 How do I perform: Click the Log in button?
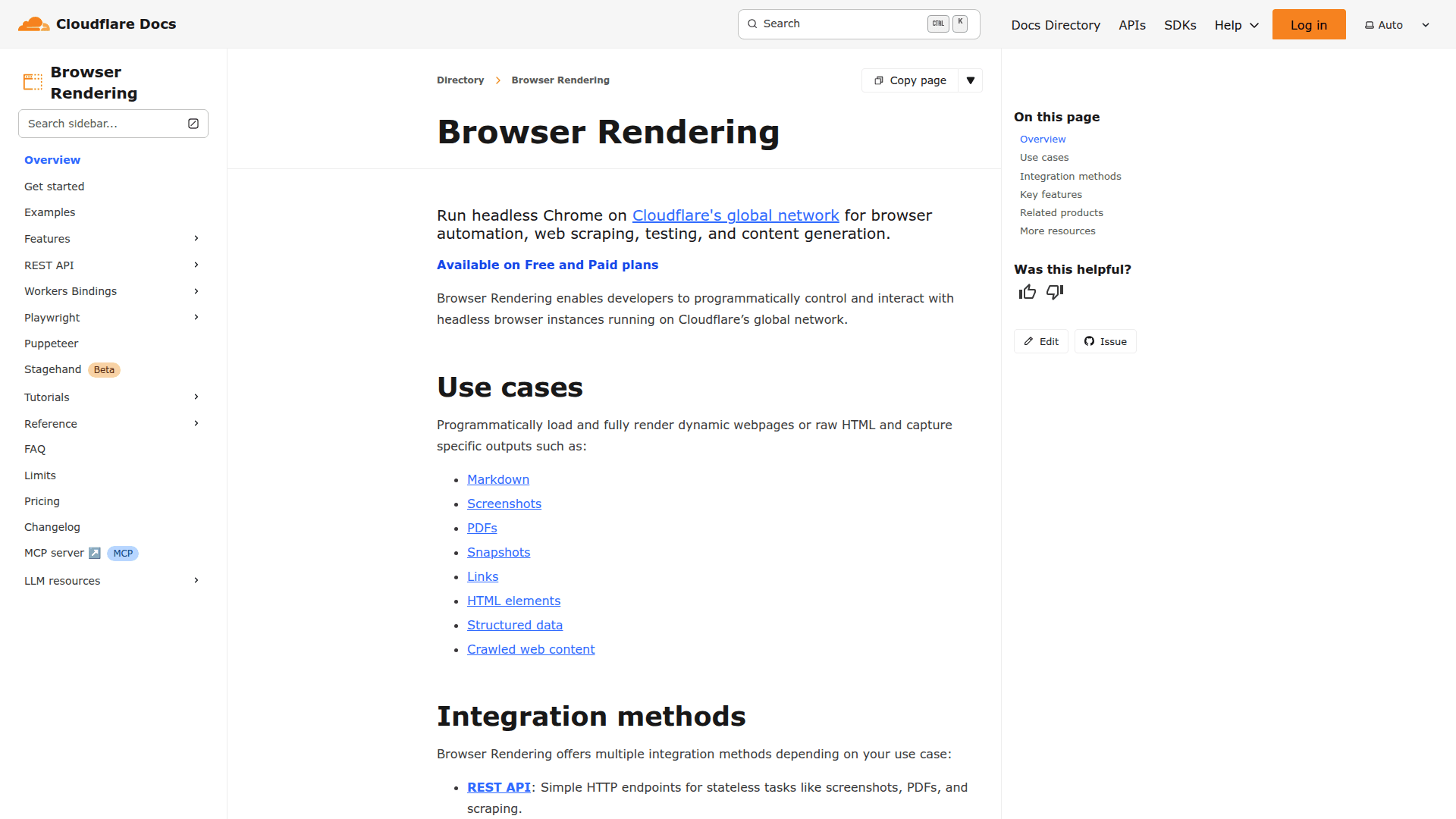coord(1309,24)
